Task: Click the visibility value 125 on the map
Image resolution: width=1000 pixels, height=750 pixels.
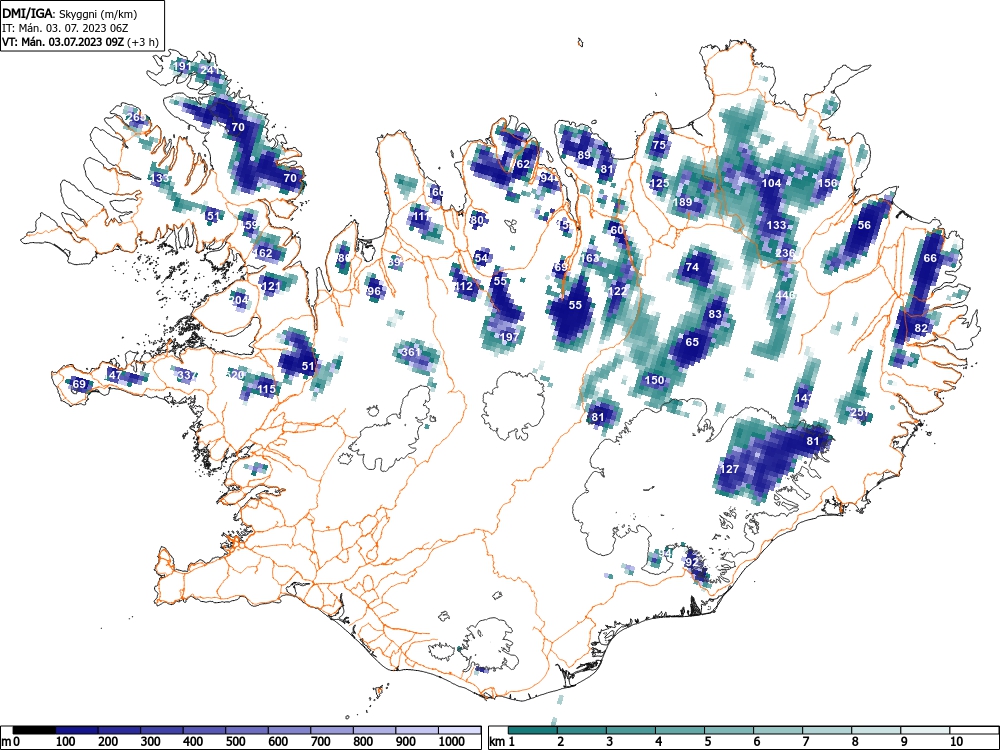Action: pos(659,183)
